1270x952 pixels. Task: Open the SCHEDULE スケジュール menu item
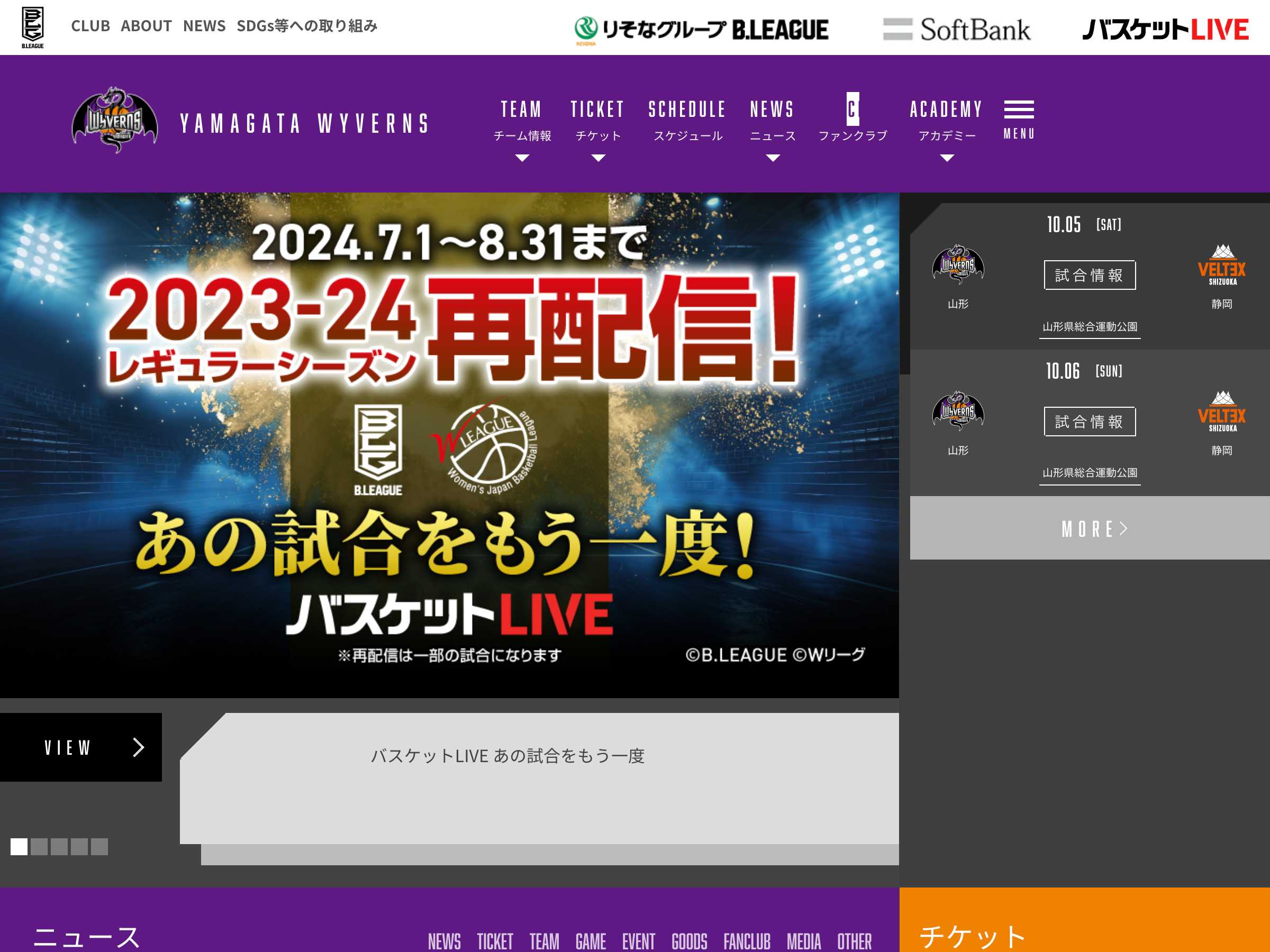(687, 121)
